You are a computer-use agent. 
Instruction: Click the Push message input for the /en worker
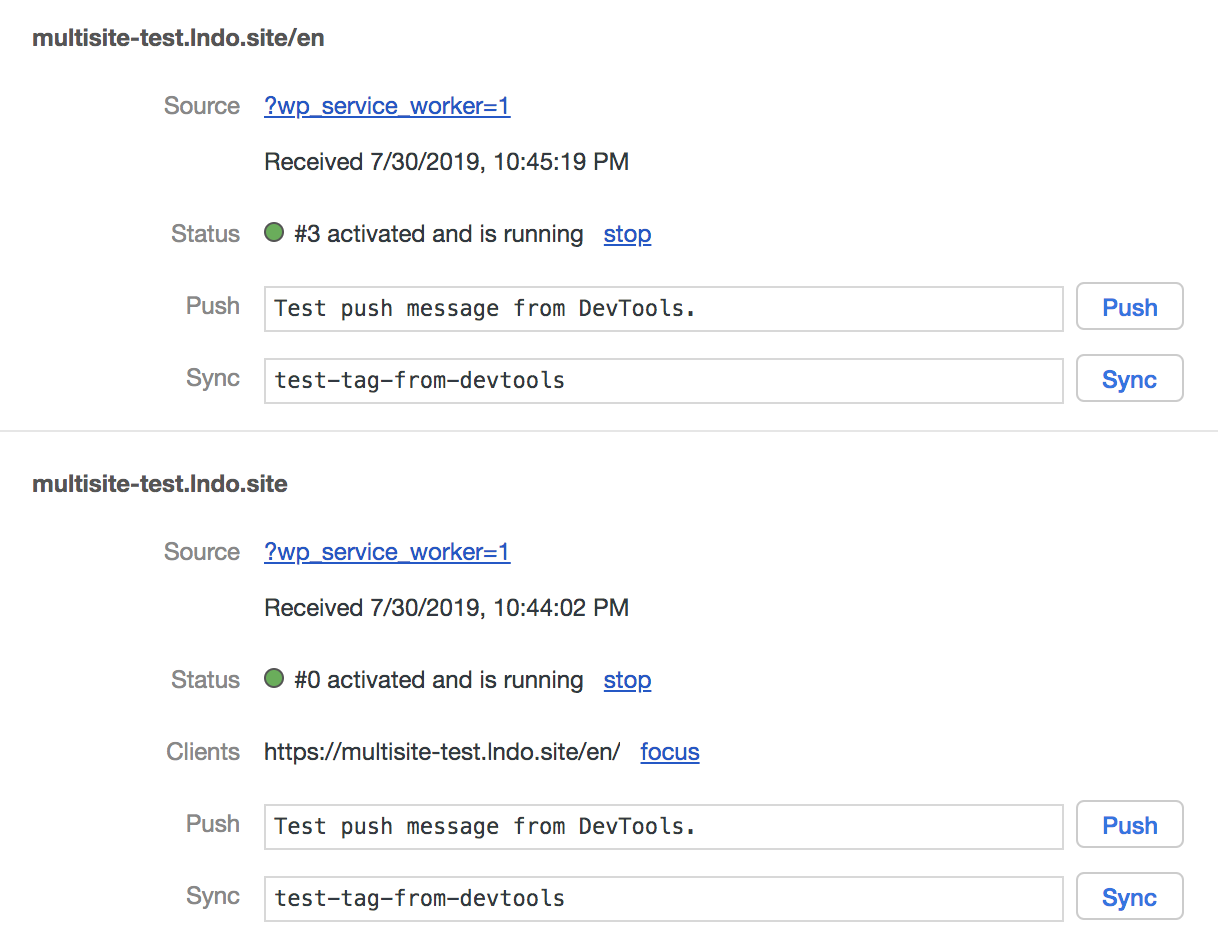click(663, 308)
